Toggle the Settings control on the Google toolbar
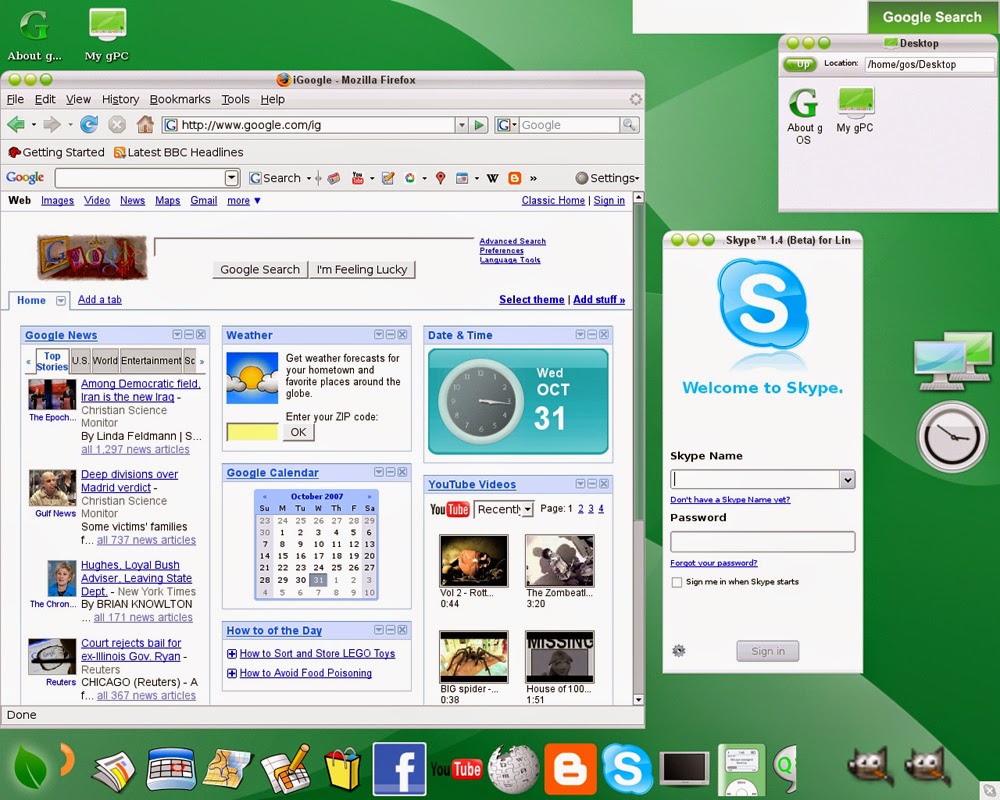 (606, 178)
